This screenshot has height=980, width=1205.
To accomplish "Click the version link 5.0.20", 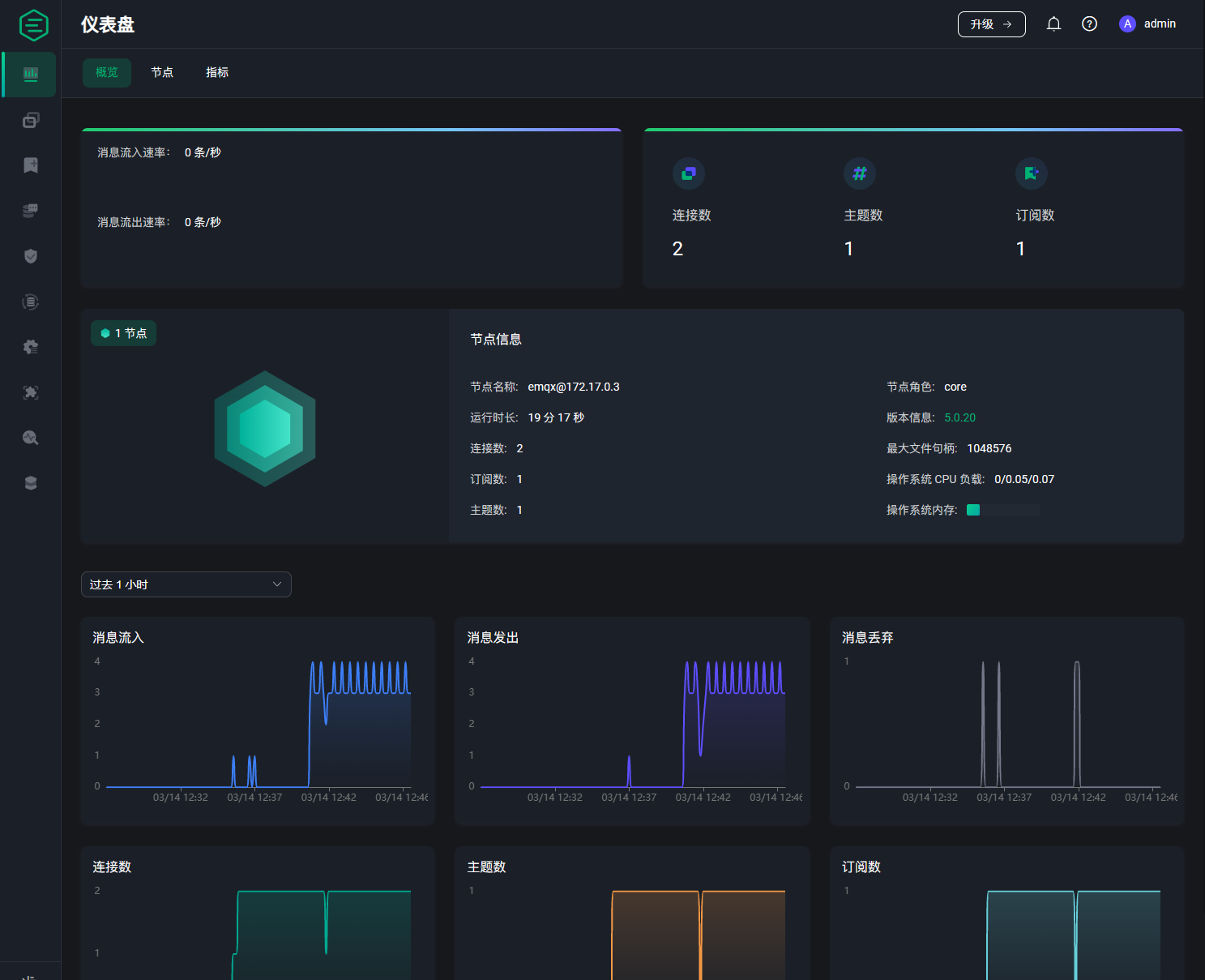I will (x=959, y=417).
